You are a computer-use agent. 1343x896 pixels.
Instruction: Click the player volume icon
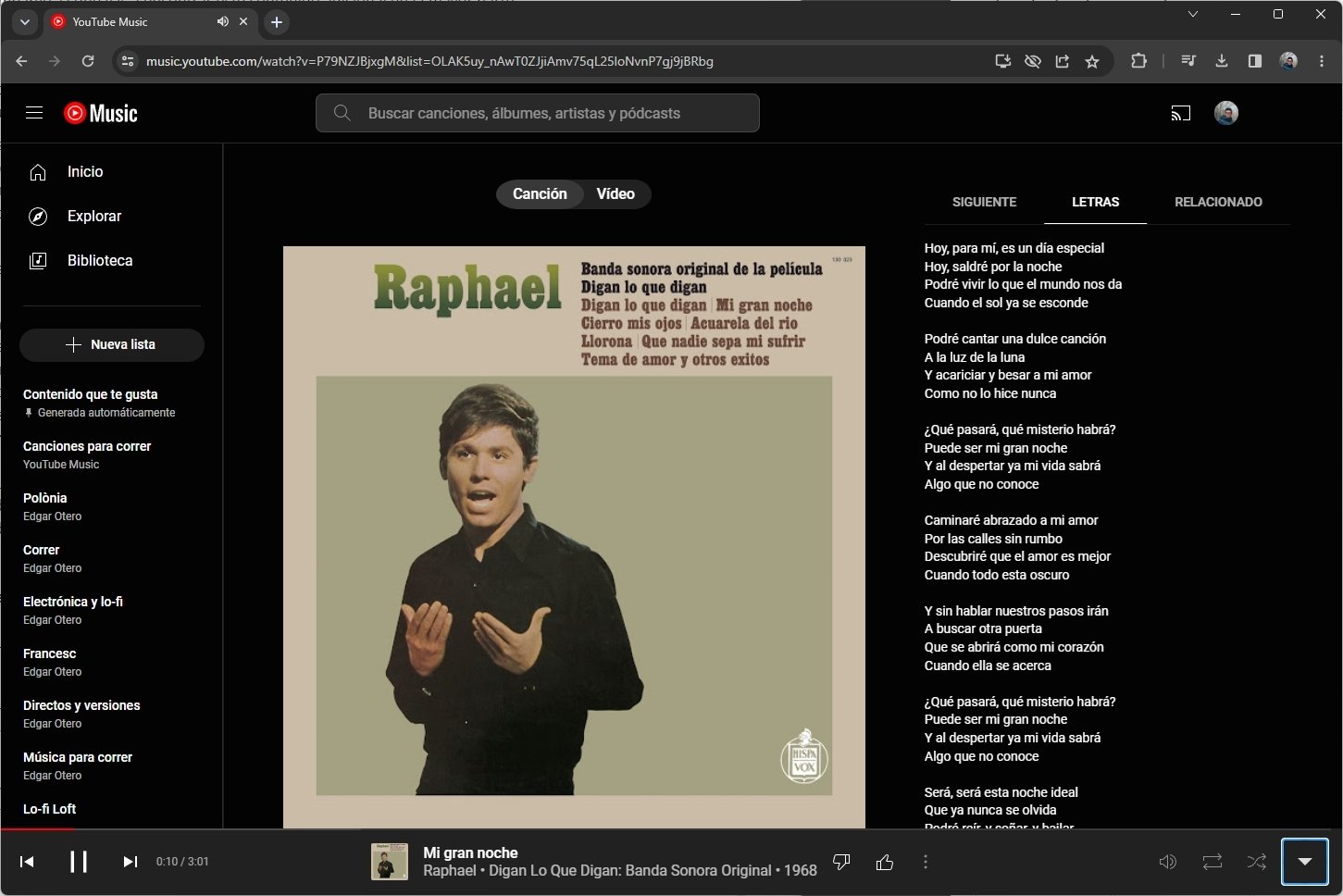click(1168, 862)
